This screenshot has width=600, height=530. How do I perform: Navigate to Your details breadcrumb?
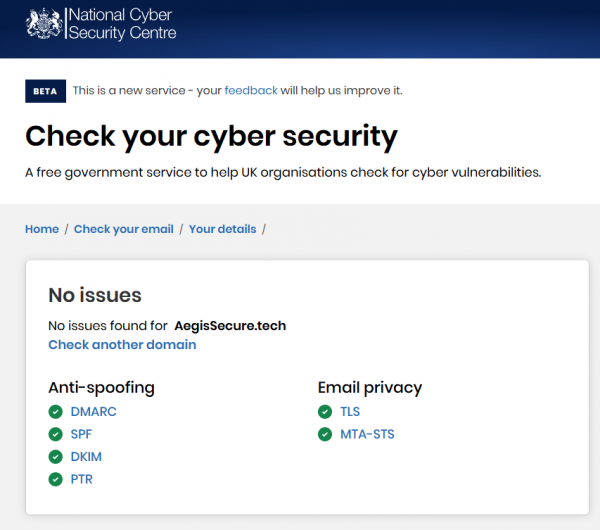click(222, 229)
